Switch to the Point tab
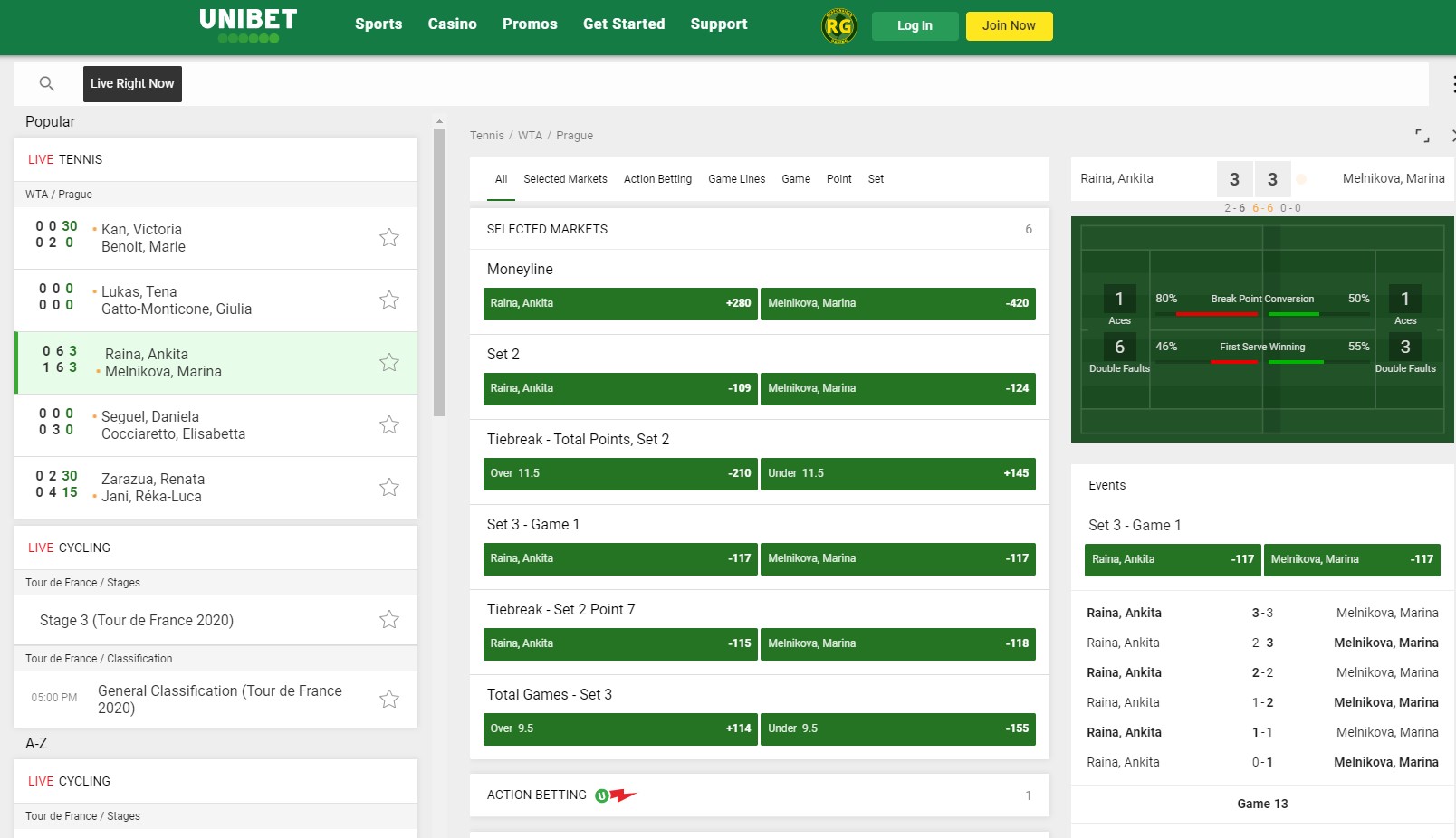The width and height of the screenshot is (1456, 838). (x=839, y=179)
